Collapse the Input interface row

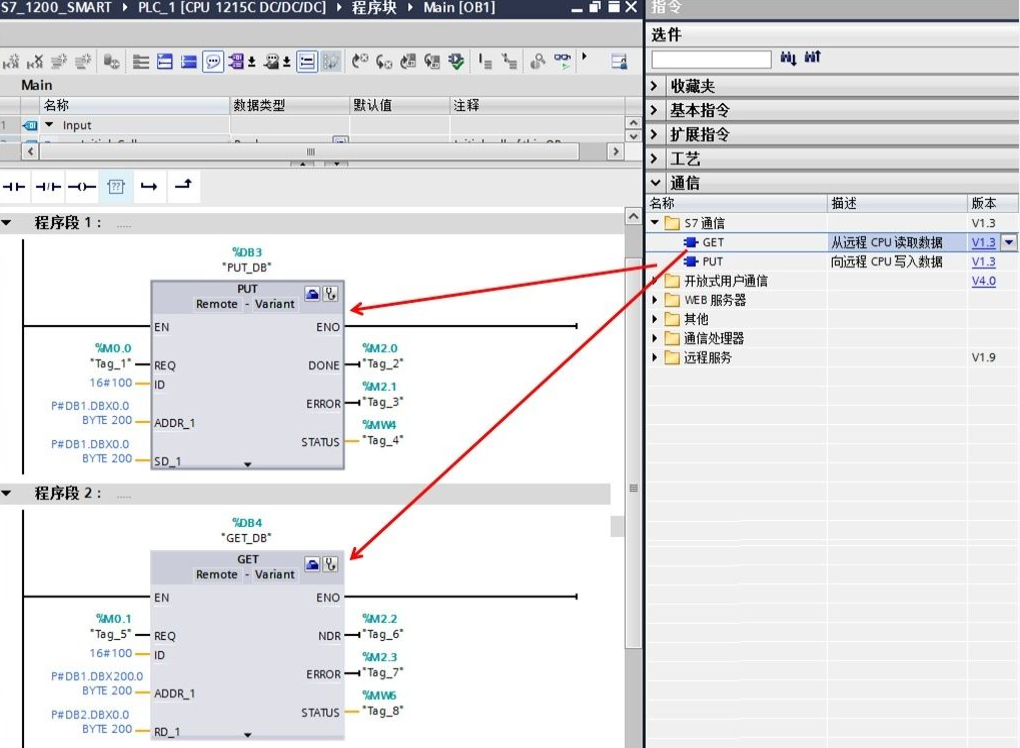[49, 124]
